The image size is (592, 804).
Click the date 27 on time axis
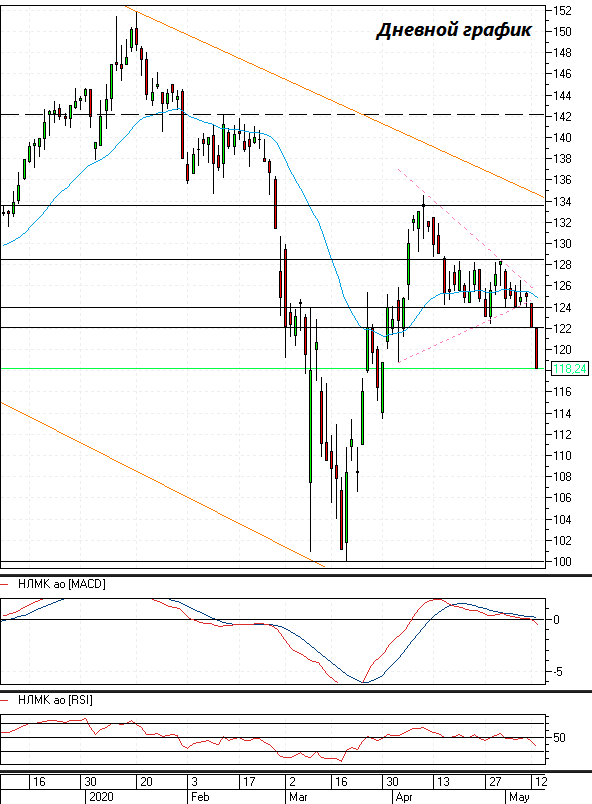pos(495,782)
